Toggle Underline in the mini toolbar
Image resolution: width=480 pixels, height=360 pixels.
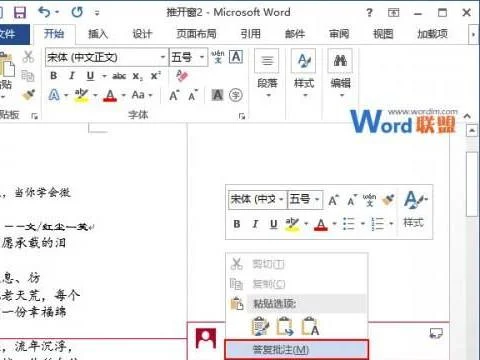point(274,224)
